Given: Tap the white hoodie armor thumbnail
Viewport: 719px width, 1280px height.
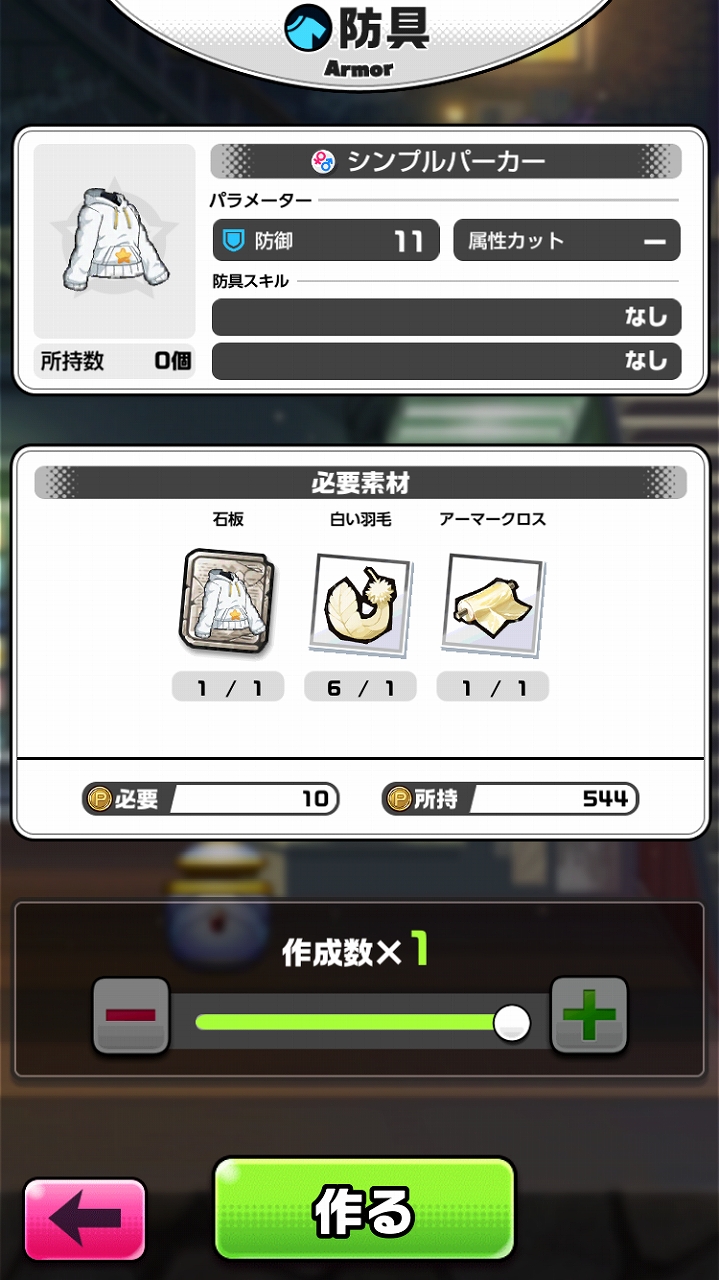Looking at the screenshot, I should click(x=114, y=240).
